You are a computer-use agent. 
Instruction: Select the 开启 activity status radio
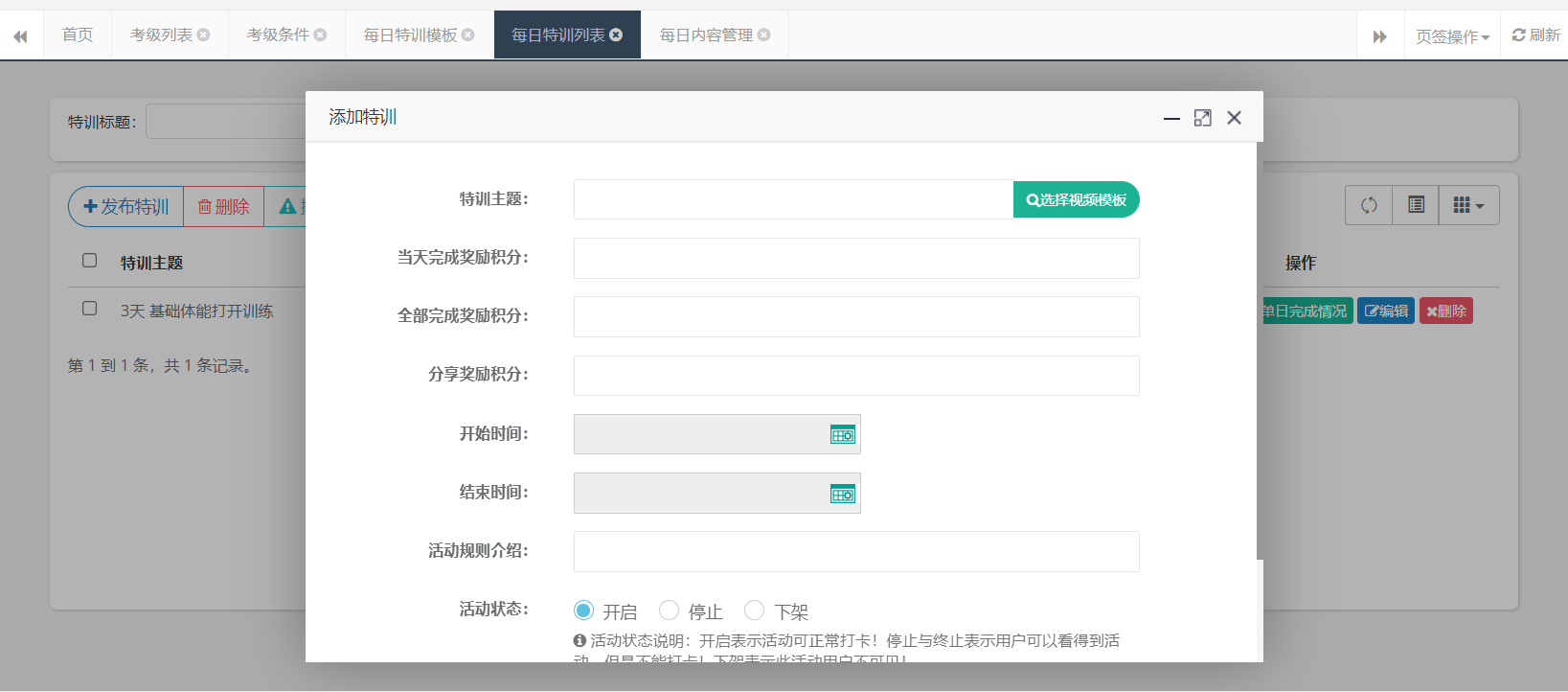583,611
